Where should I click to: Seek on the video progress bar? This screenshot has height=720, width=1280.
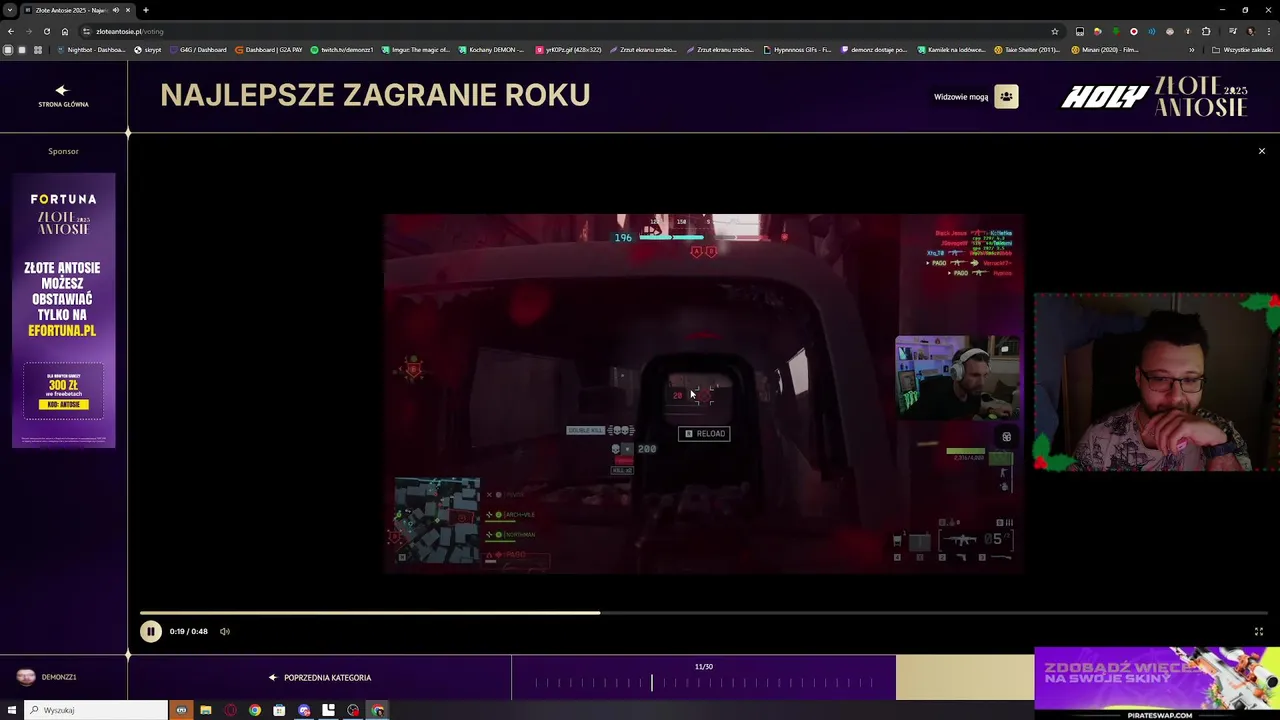(x=704, y=613)
